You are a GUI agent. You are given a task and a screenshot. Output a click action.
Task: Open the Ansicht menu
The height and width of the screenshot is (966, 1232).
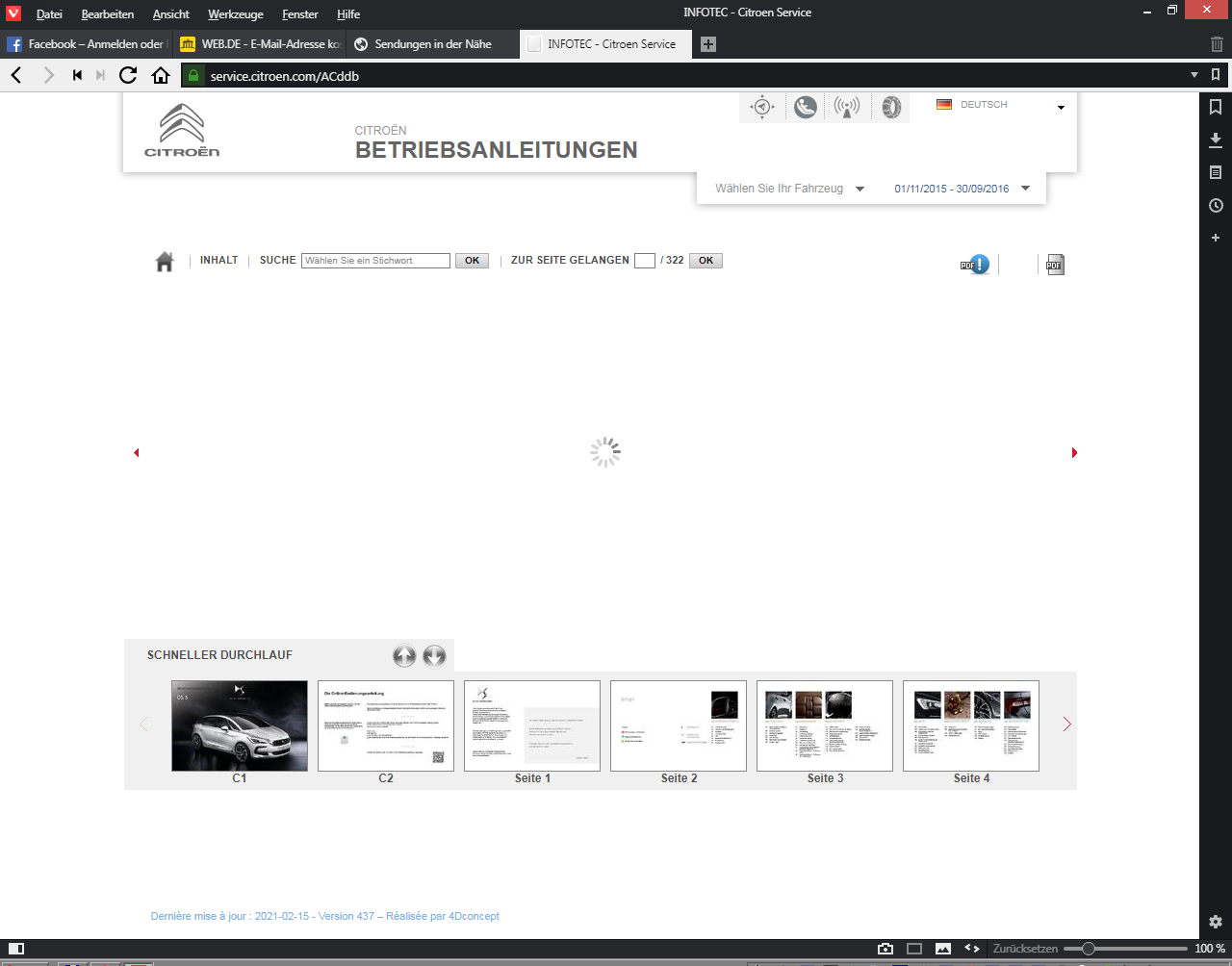tap(171, 14)
